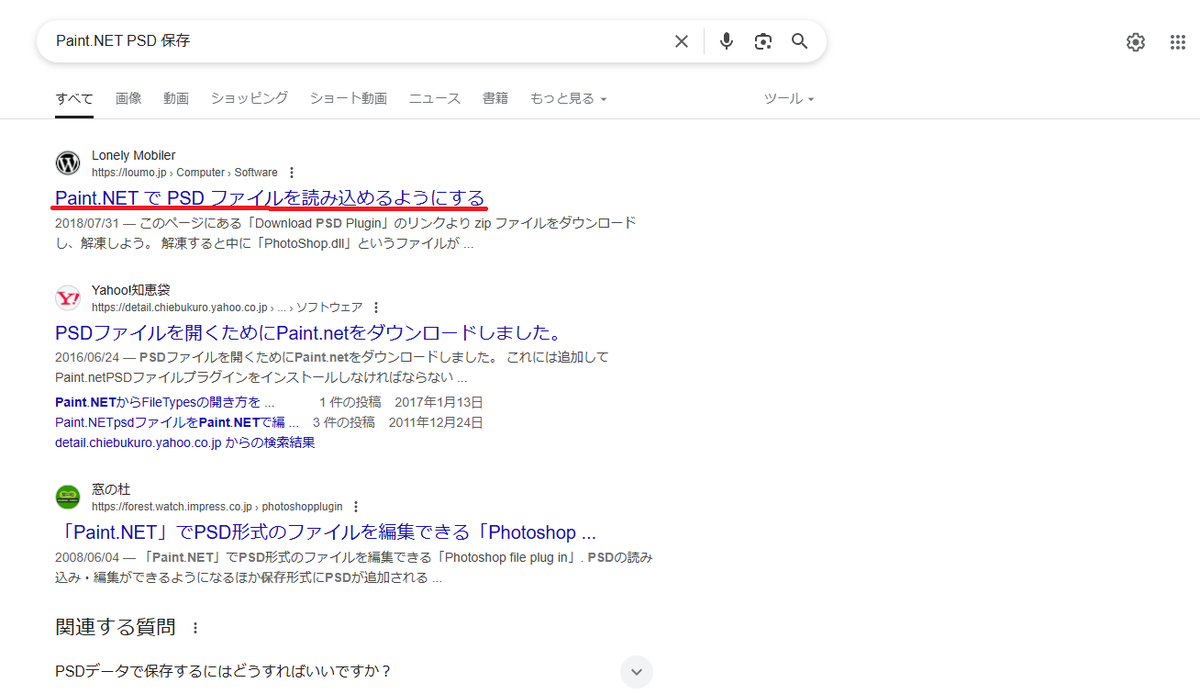Click the PSDデータで保存するにはどうすればいいですか？ question text
The height and width of the screenshot is (694, 1200).
tap(223, 671)
